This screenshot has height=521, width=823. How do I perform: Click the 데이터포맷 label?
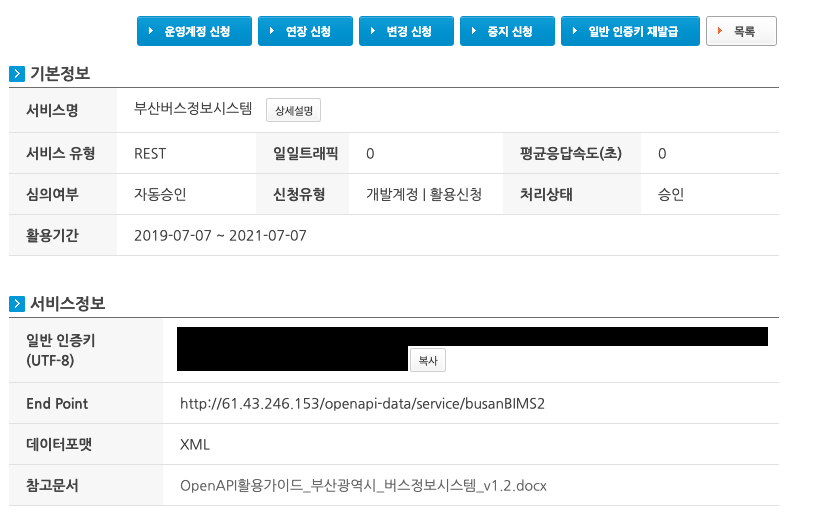[59, 445]
